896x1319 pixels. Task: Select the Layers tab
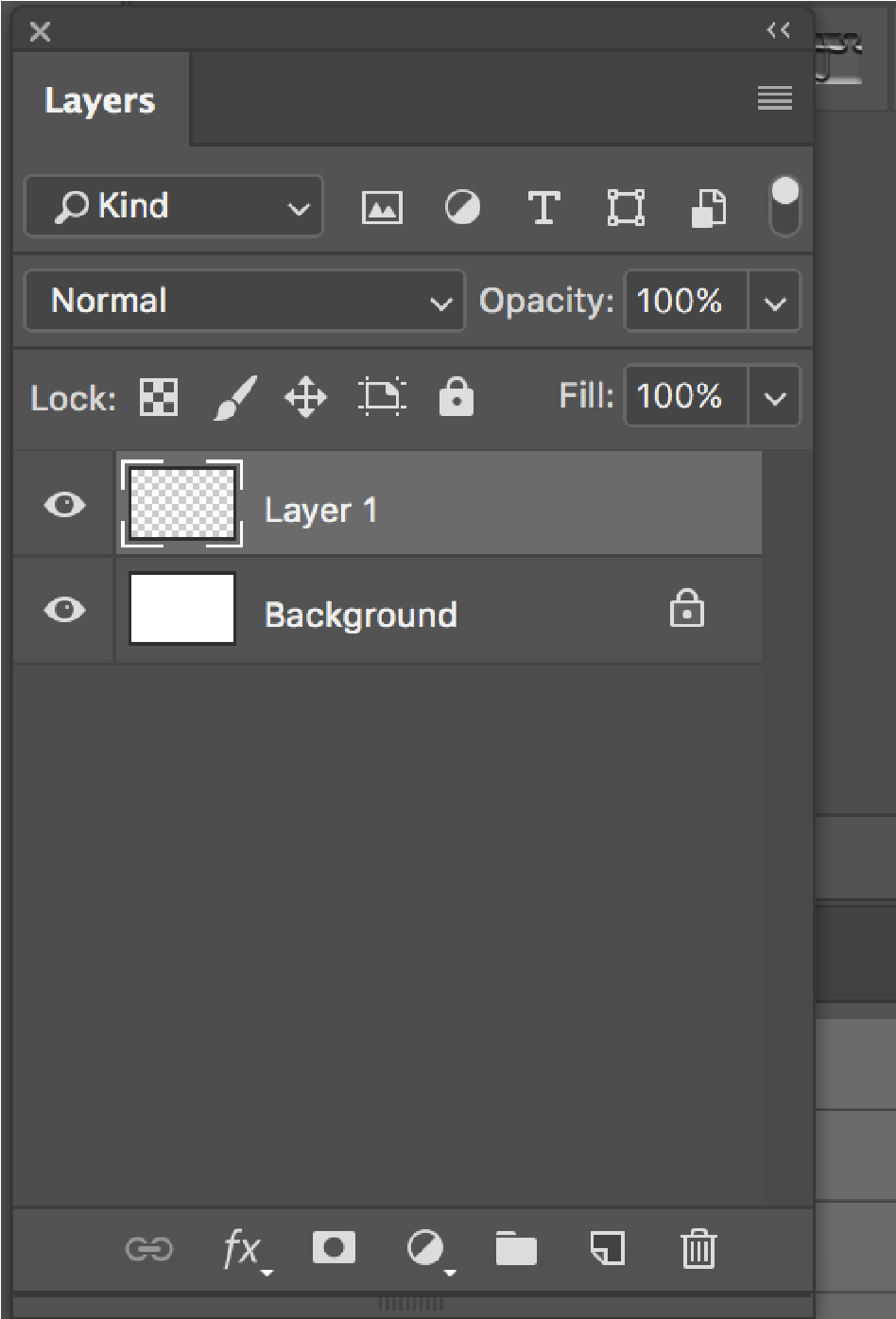click(99, 101)
